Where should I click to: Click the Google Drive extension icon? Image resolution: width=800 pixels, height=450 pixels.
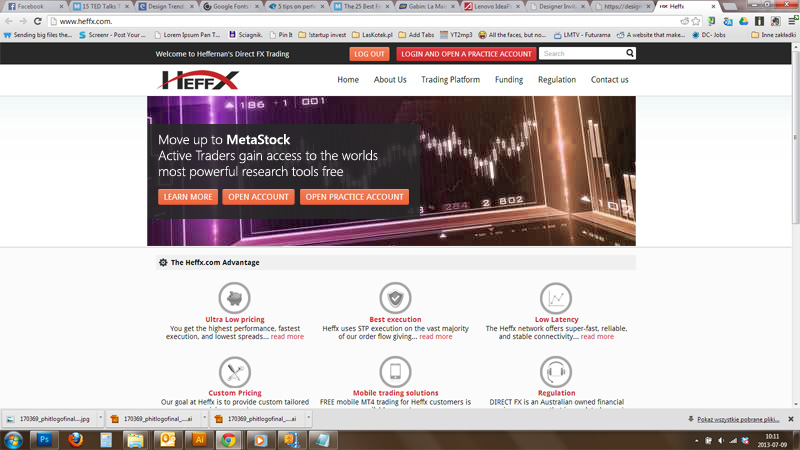click(743, 21)
